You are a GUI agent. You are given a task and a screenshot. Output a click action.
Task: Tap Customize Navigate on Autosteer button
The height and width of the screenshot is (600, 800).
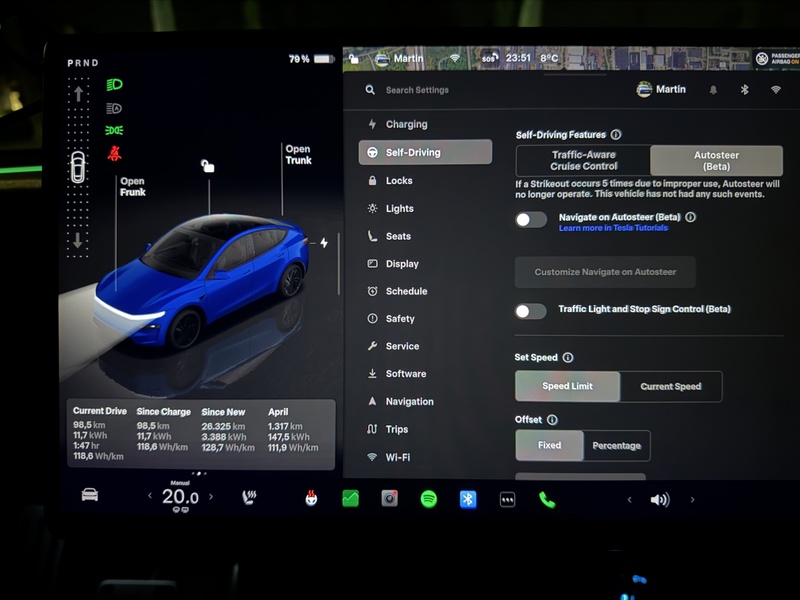(605, 272)
